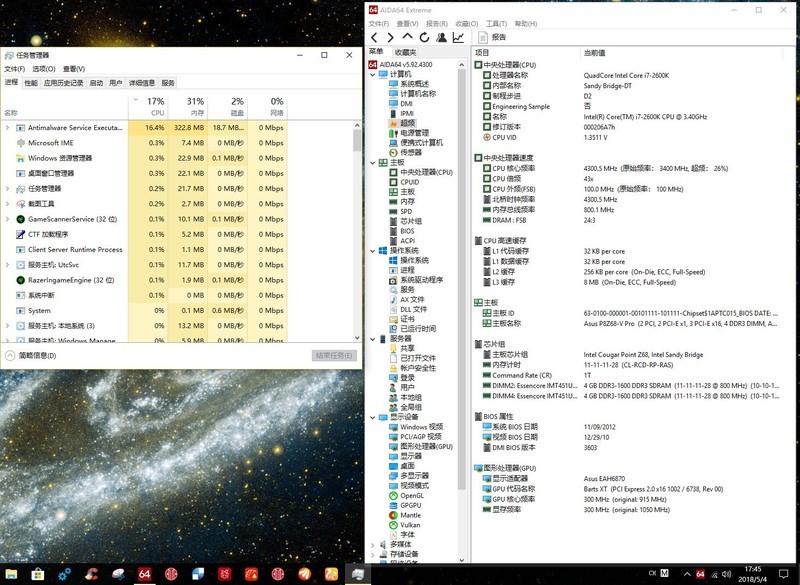Expand Antimalware Service Executable process row
Image resolution: width=800 pixels, height=585 pixels.
click(7, 128)
